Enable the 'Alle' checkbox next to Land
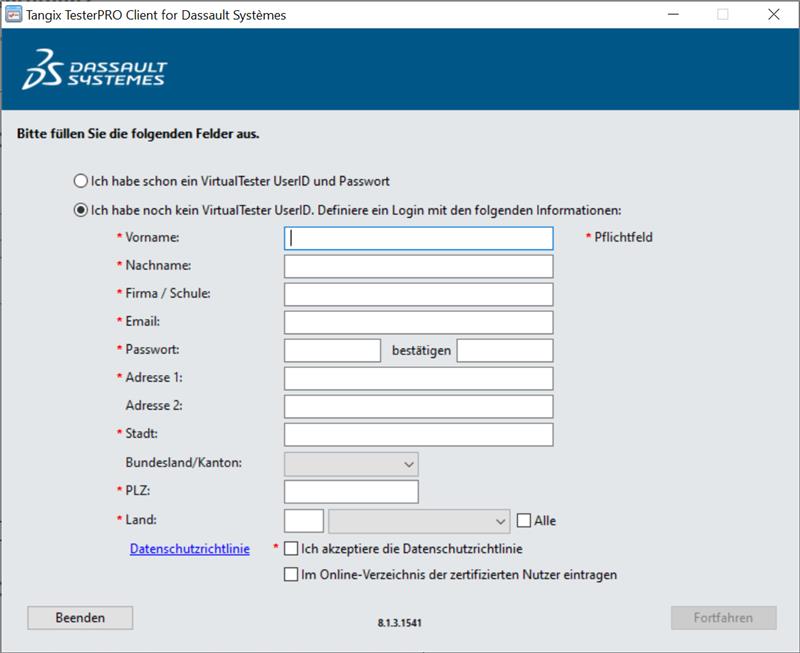Viewport: 800px width, 653px height. coord(523,520)
